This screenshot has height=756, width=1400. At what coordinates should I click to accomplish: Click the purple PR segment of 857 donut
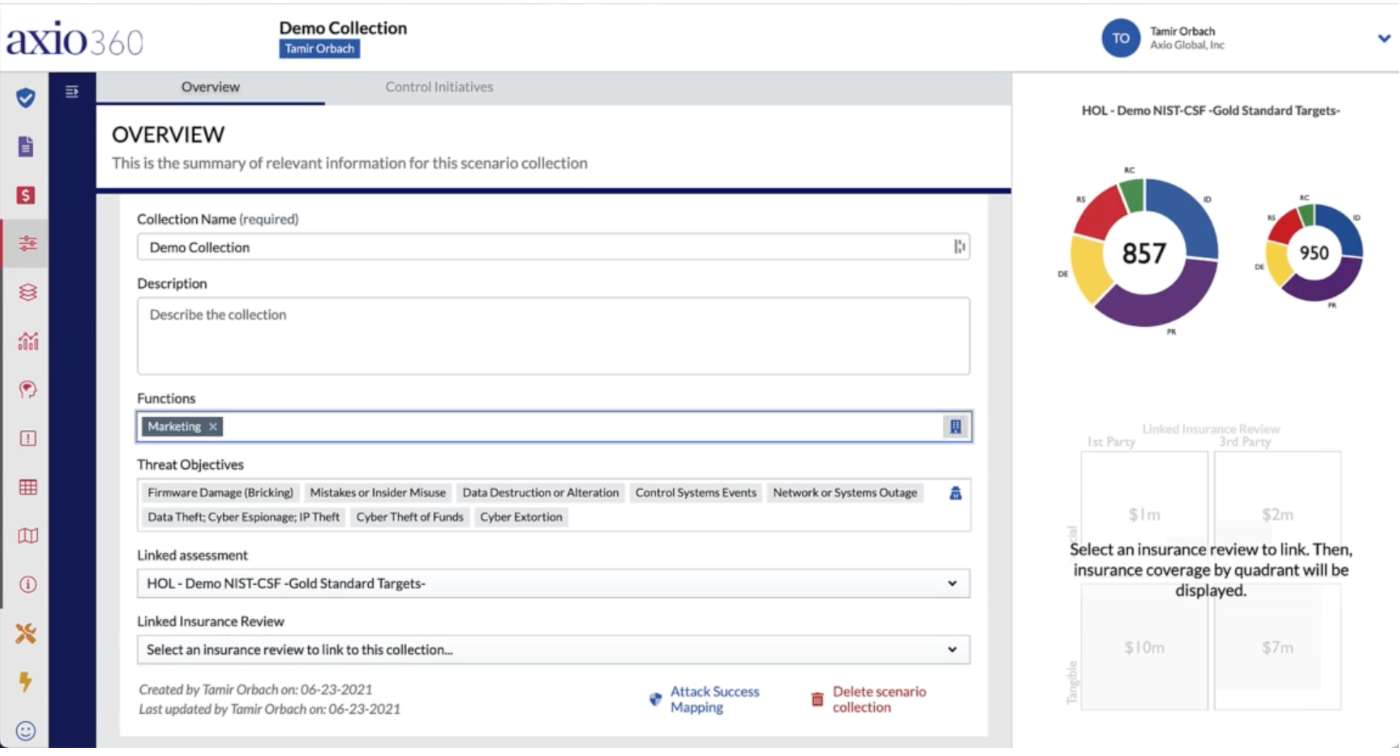click(1160, 304)
